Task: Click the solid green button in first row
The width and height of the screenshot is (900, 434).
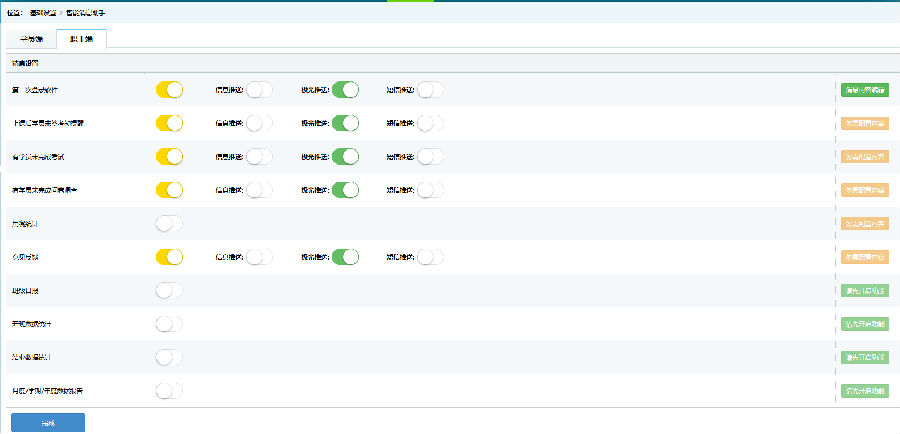Action: pos(864,90)
